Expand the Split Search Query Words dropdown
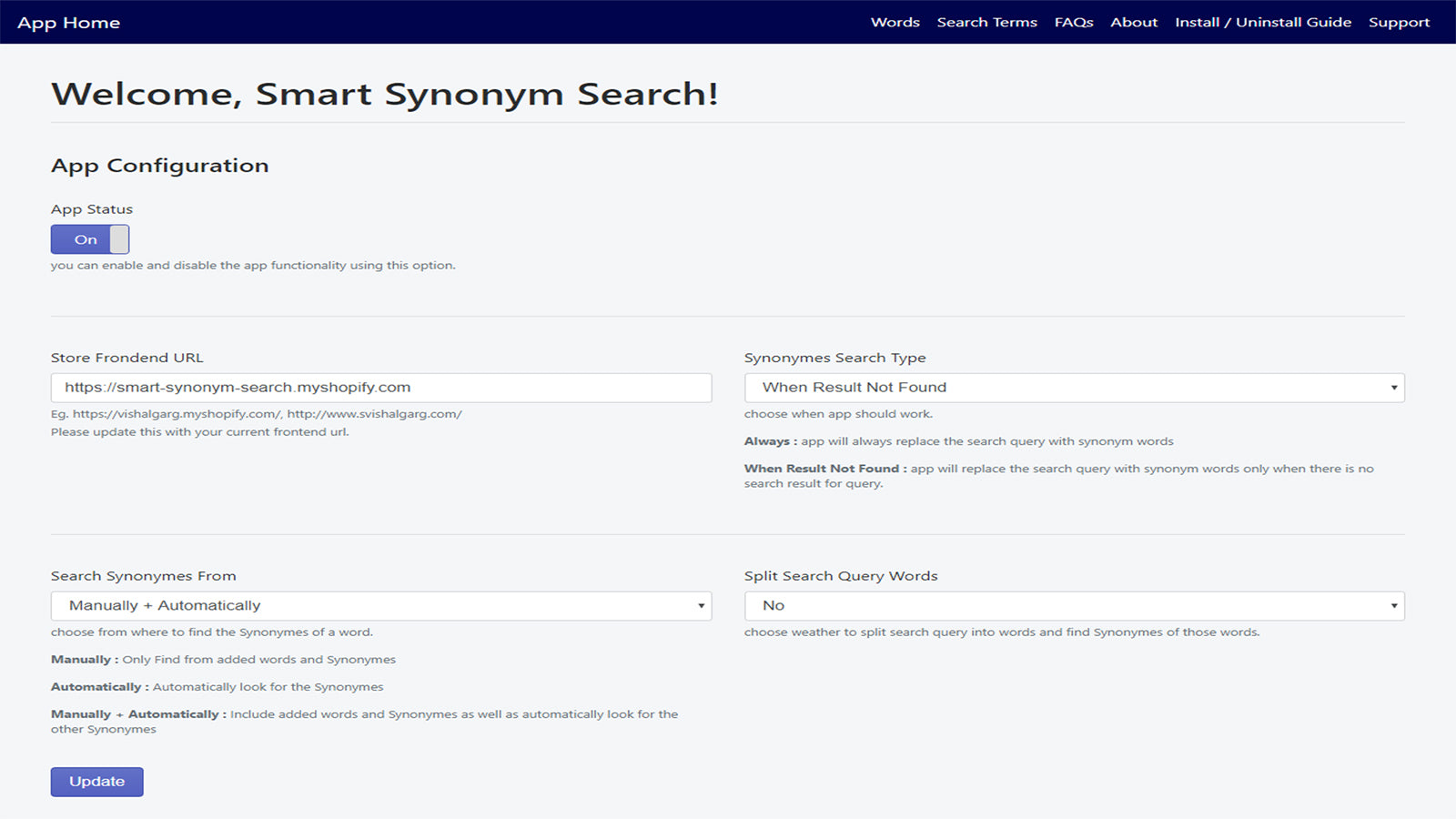 [1074, 606]
